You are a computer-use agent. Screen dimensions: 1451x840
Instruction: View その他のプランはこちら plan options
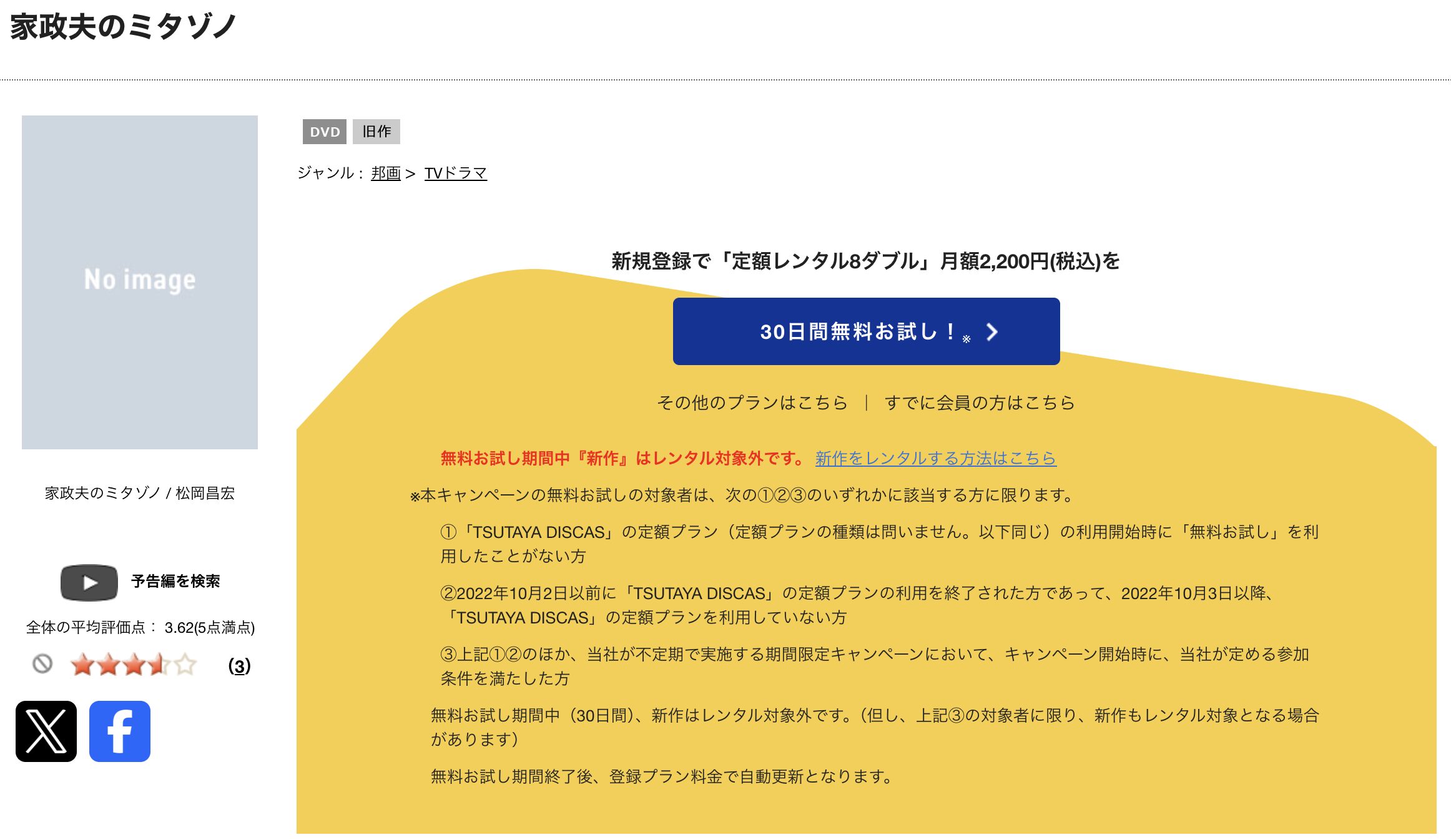(752, 403)
